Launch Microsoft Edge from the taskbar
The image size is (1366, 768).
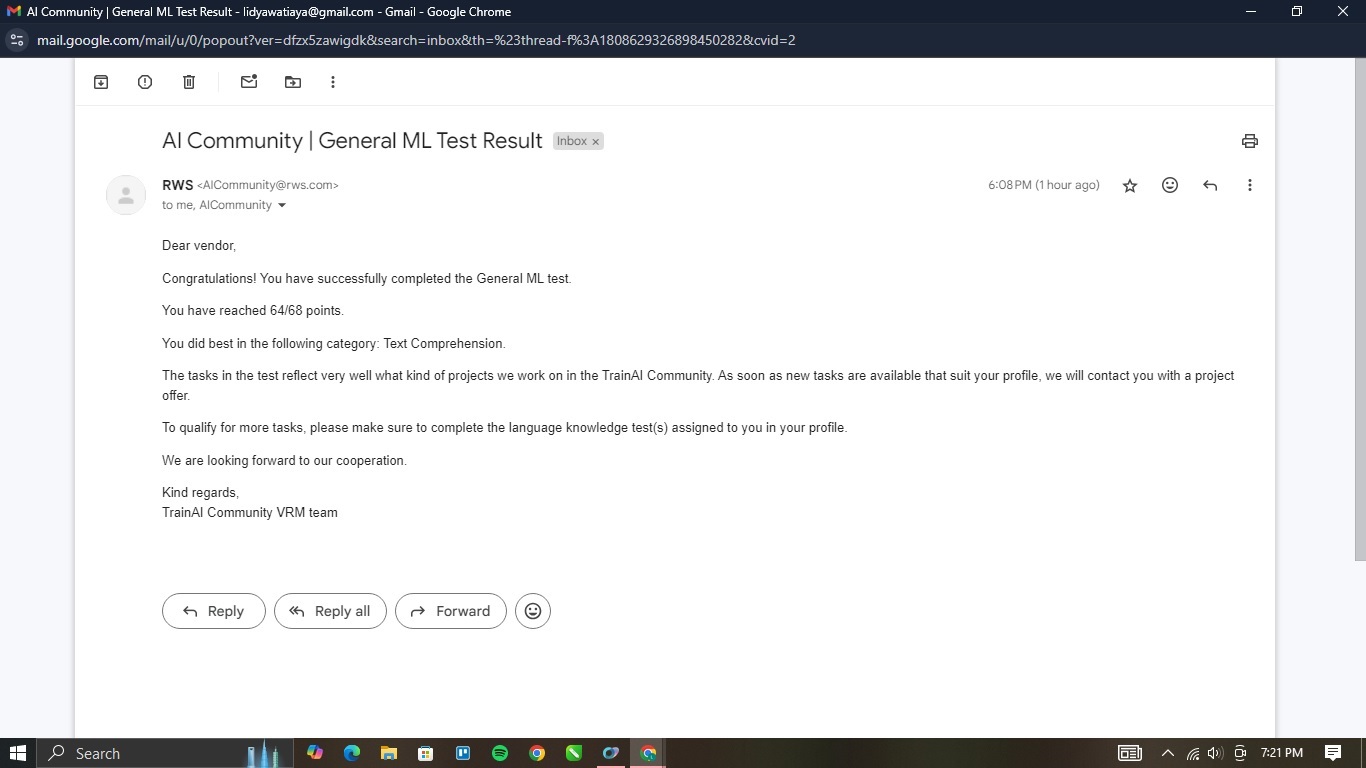coord(352,753)
